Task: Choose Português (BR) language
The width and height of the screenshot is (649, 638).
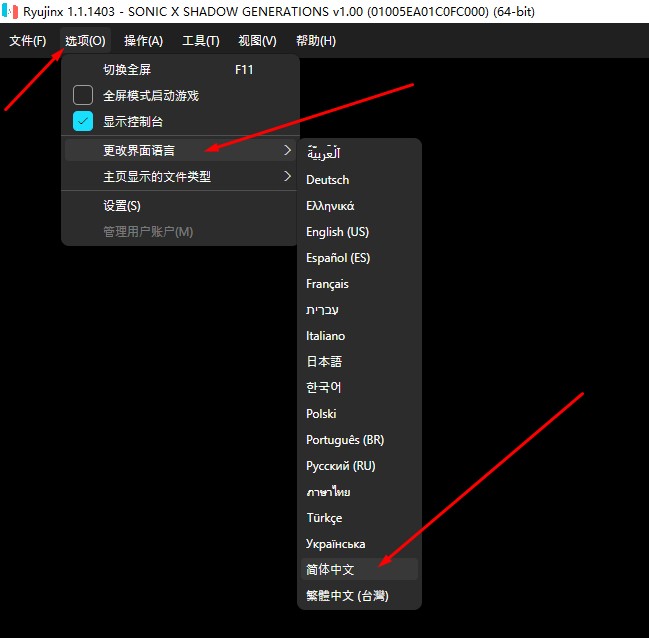Action: (x=359, y=440)
